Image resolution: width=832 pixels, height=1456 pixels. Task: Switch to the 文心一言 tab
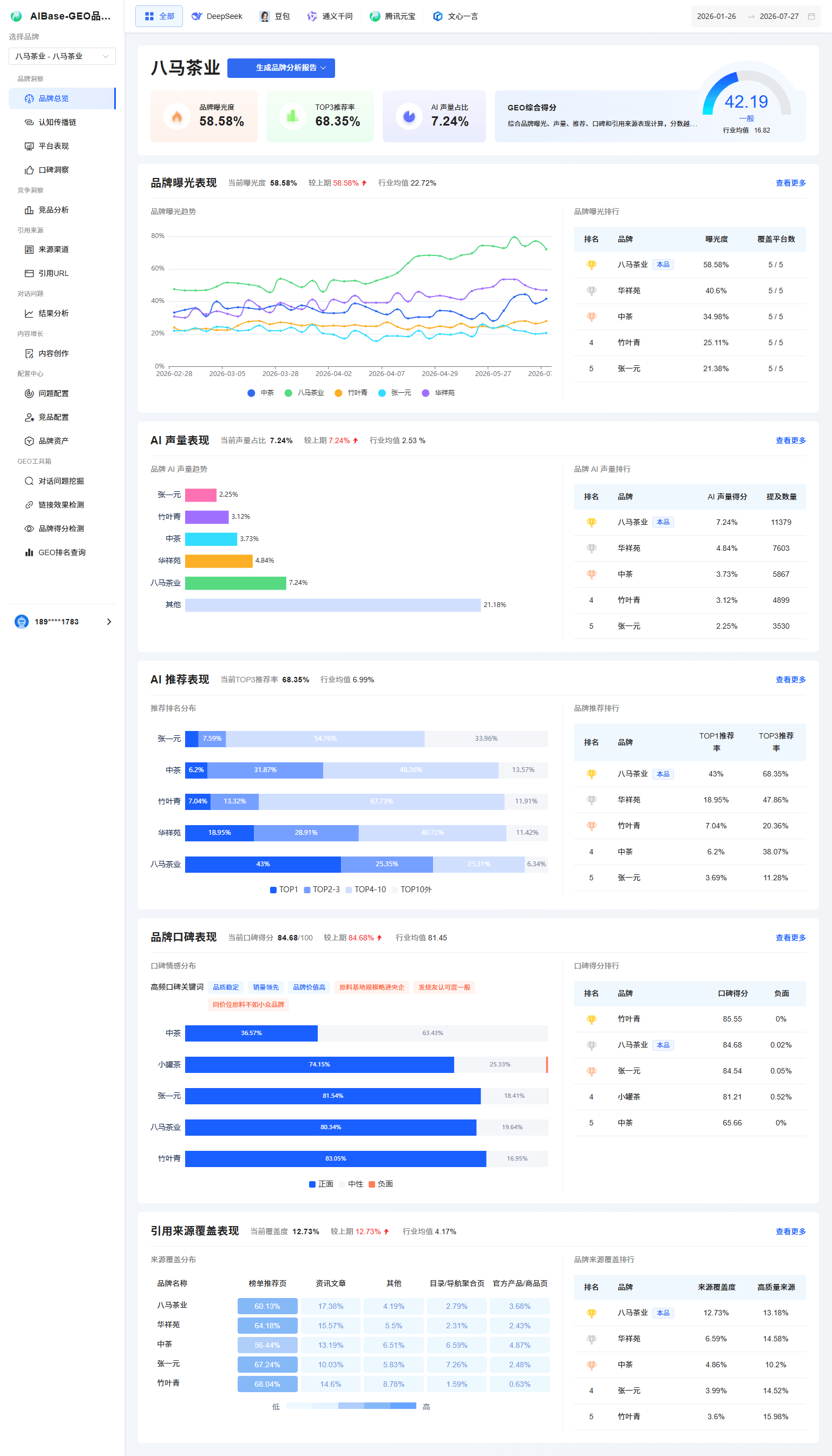tap(455, 17)
